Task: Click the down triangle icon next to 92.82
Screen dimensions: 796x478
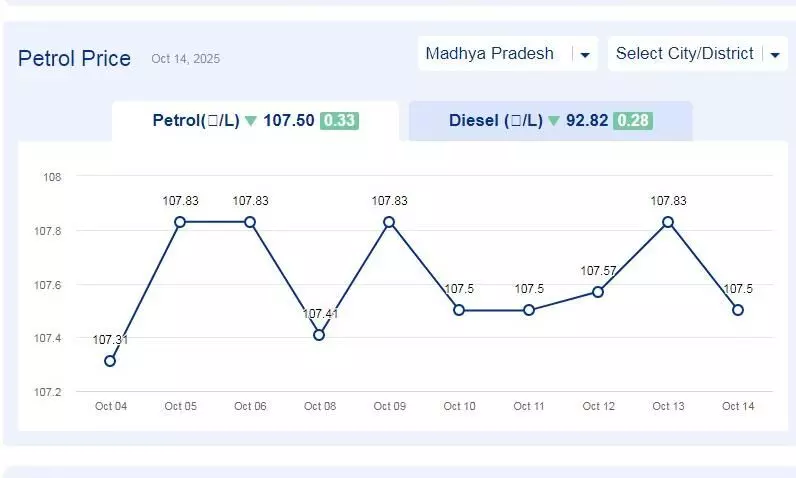Action: (553, 121)
